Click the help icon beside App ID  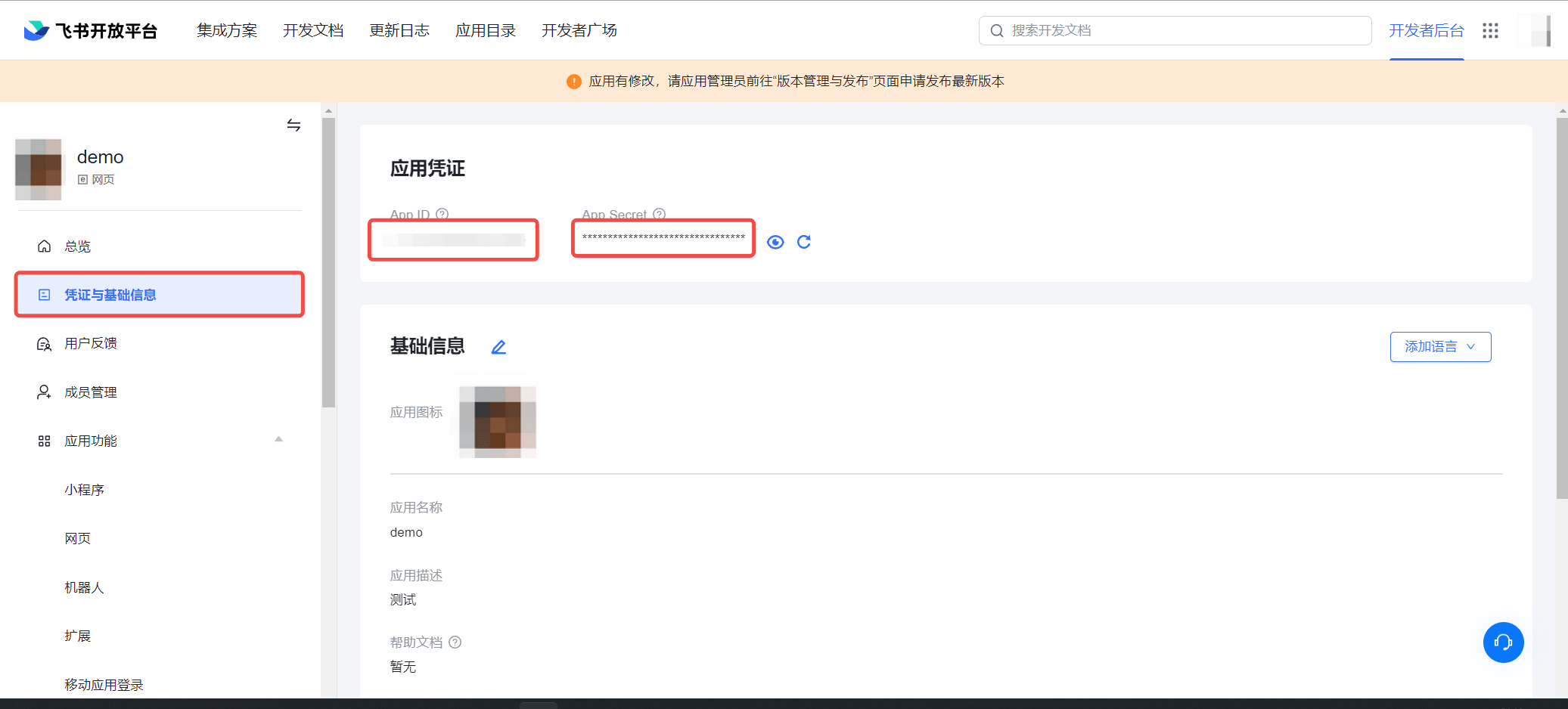442,214
